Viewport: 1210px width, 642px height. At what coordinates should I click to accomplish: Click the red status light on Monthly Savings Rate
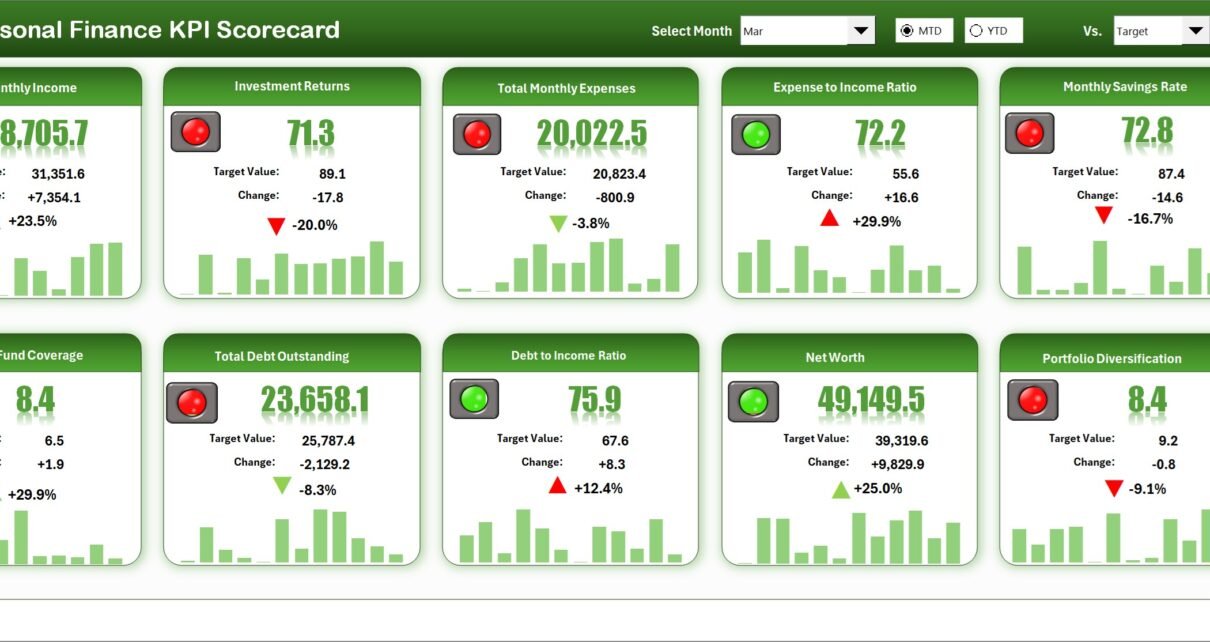(1029, 132)
